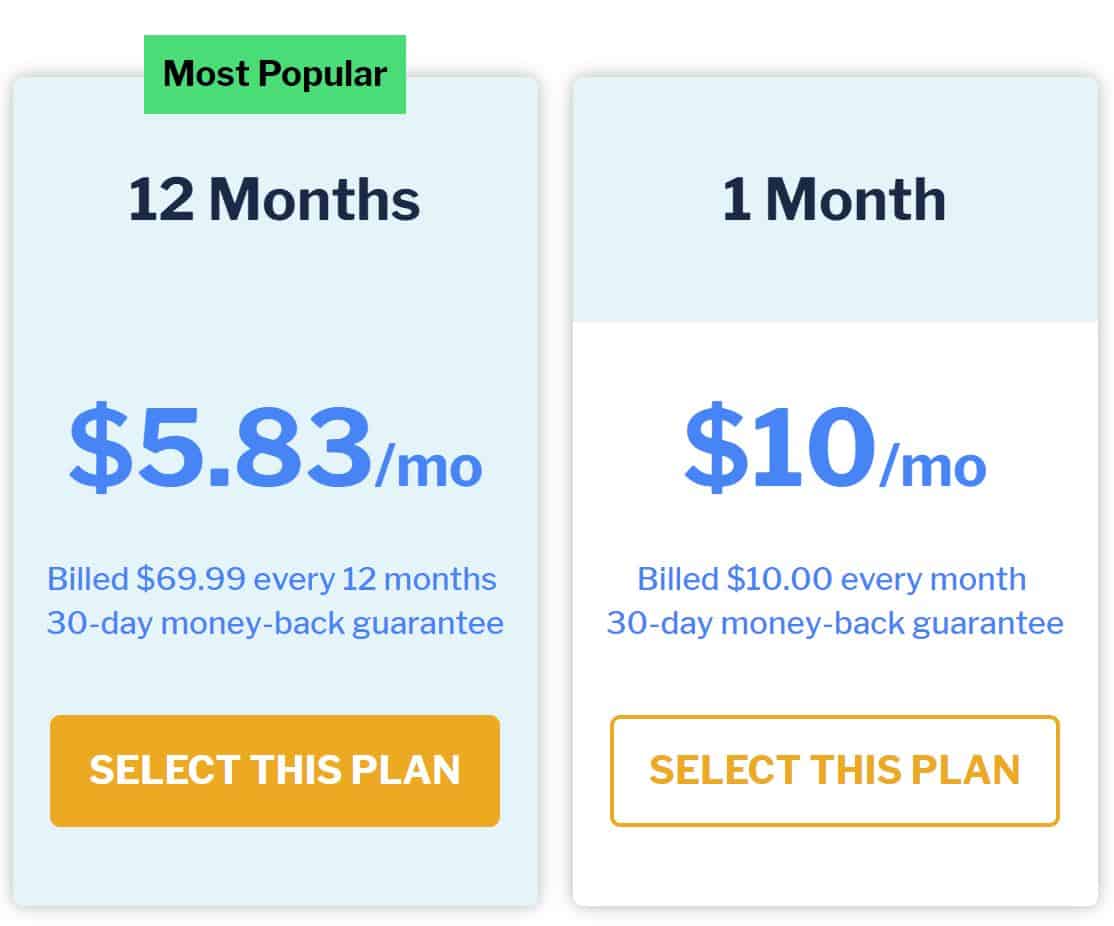Click the 12 Months plan heading
This screenshot has width=1114, height=926.
(x=275, y=198)
